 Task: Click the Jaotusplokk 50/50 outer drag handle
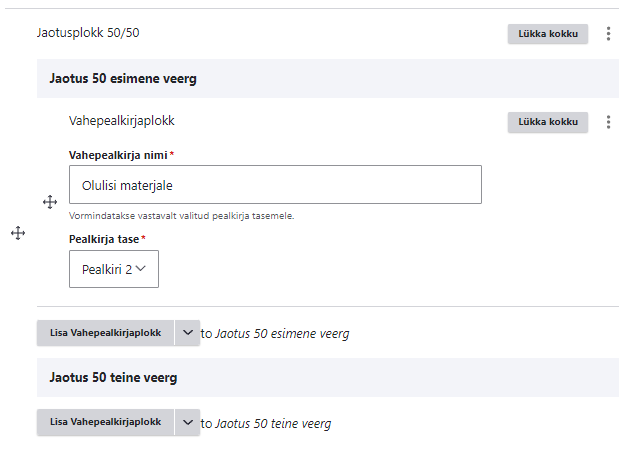coord(17,233)
